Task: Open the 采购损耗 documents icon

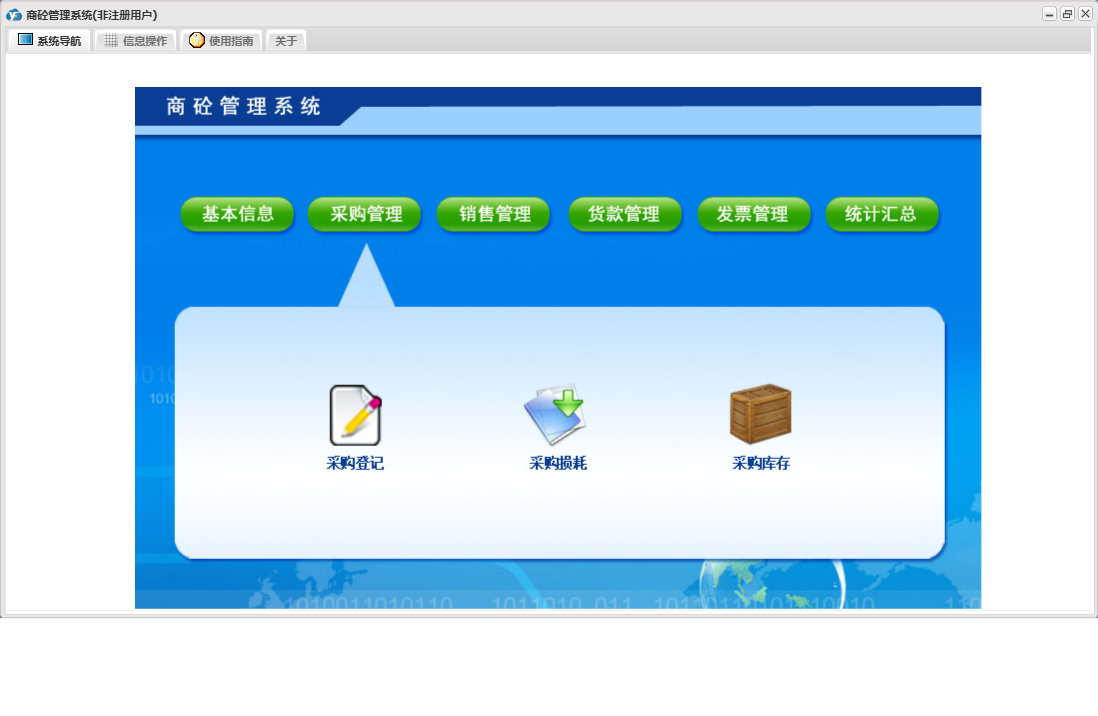Action: pyautogui.click(x=555, y=414)
